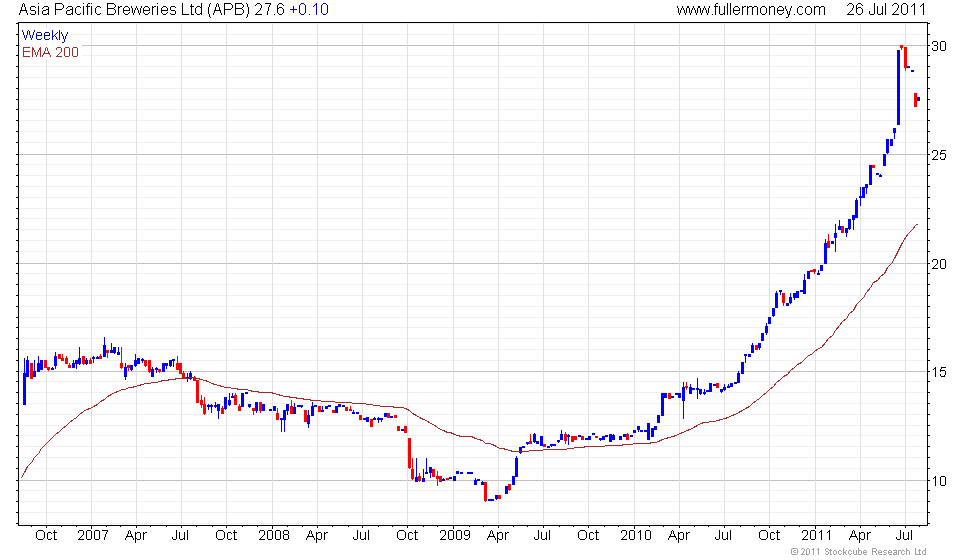
Task: Click the Asia Pacific Breweries Ltd title
Action: pos(134,9)
